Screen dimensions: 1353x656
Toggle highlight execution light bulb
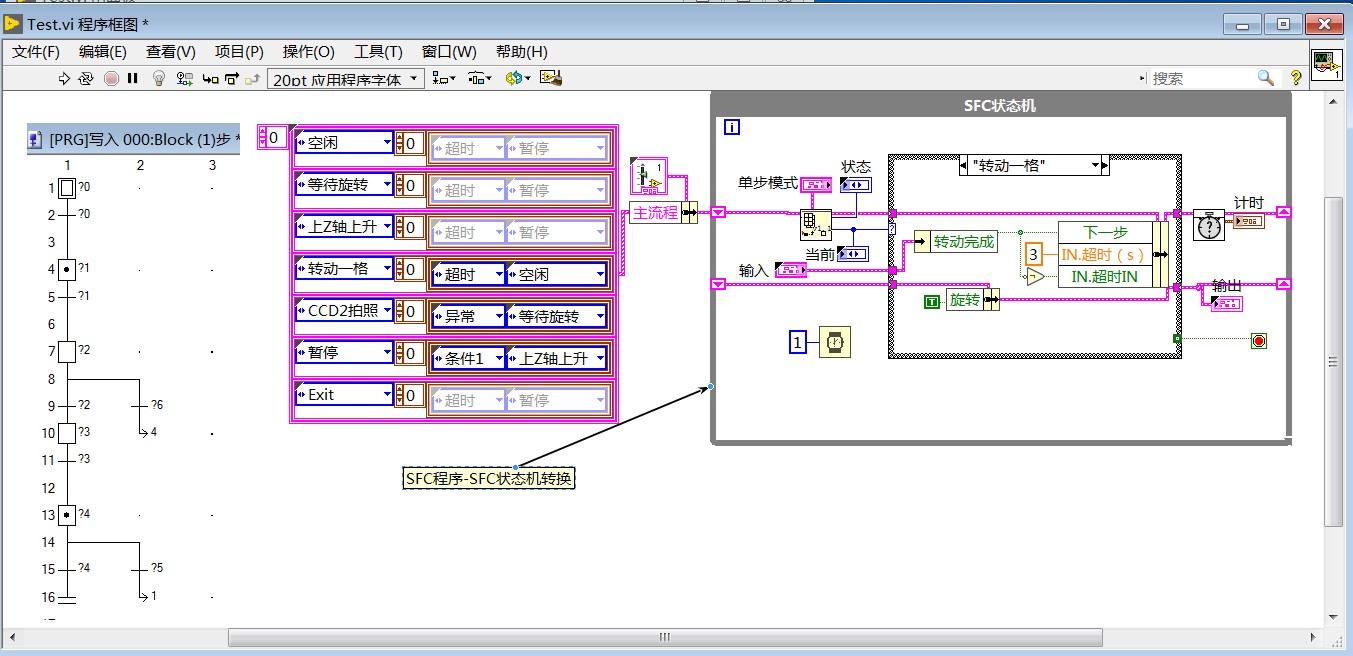(x=158, y=78)
